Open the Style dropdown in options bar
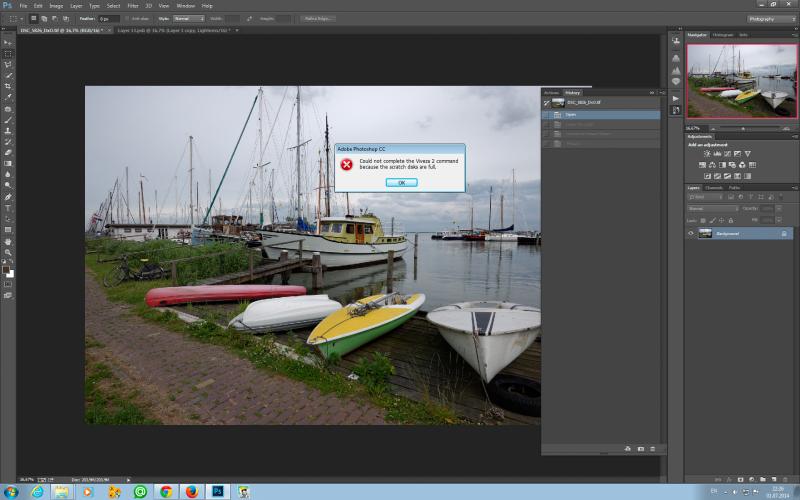This screenshot has width=800, height=500. click(x=189, y=18)
